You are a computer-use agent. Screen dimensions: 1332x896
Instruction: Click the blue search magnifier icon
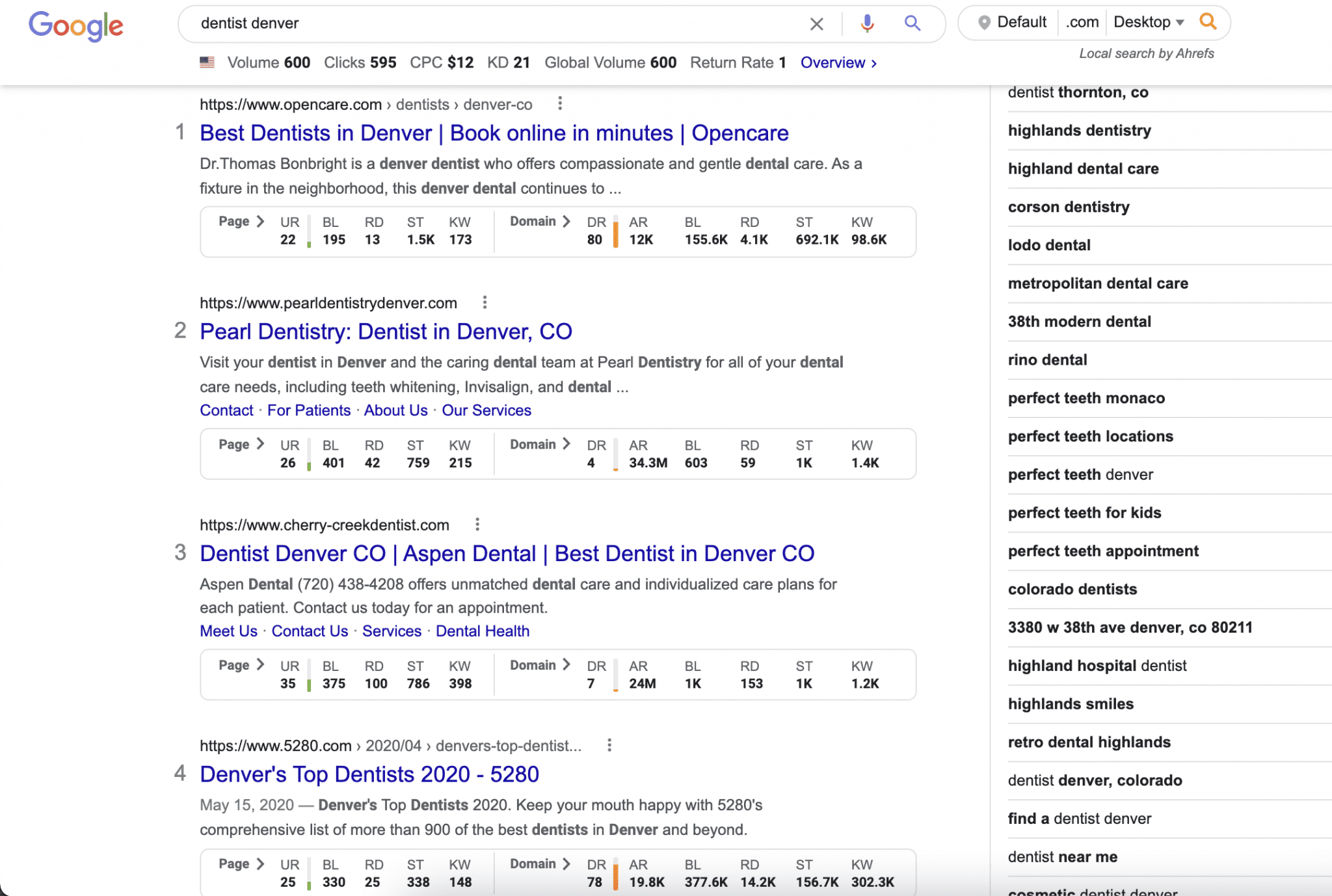coord(912,23)
